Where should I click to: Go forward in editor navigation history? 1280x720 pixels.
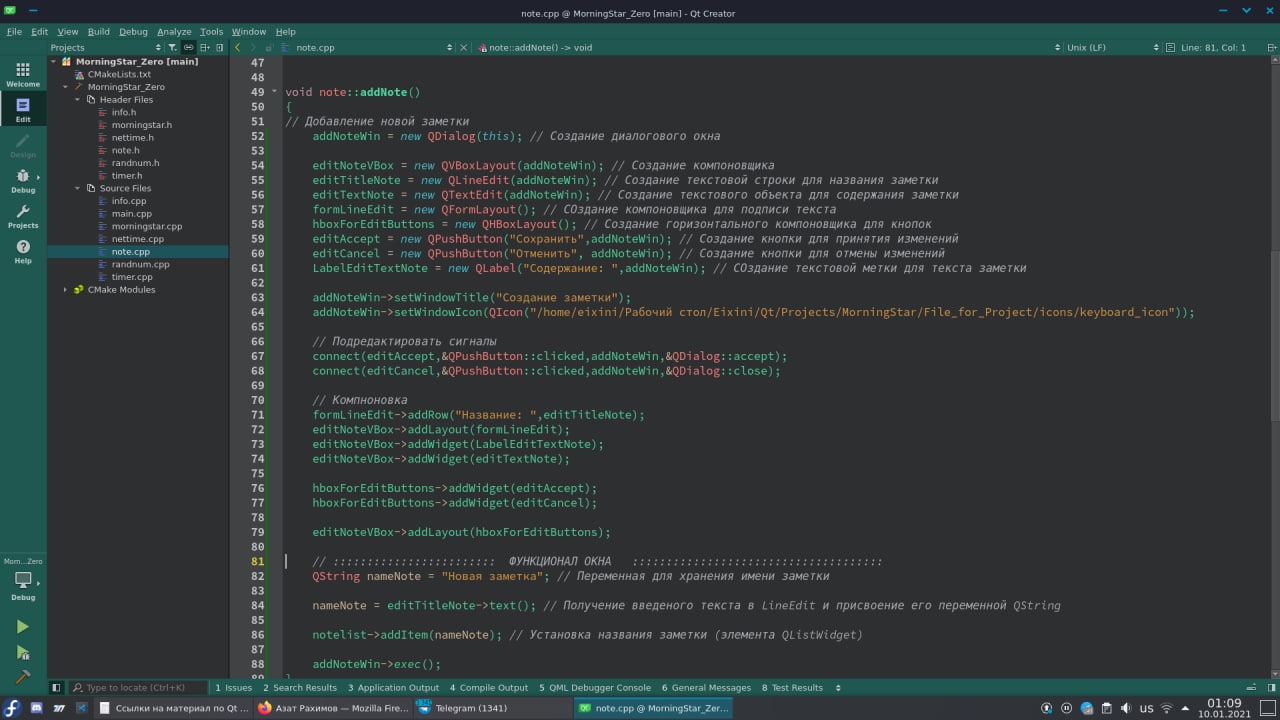(253, 47)
